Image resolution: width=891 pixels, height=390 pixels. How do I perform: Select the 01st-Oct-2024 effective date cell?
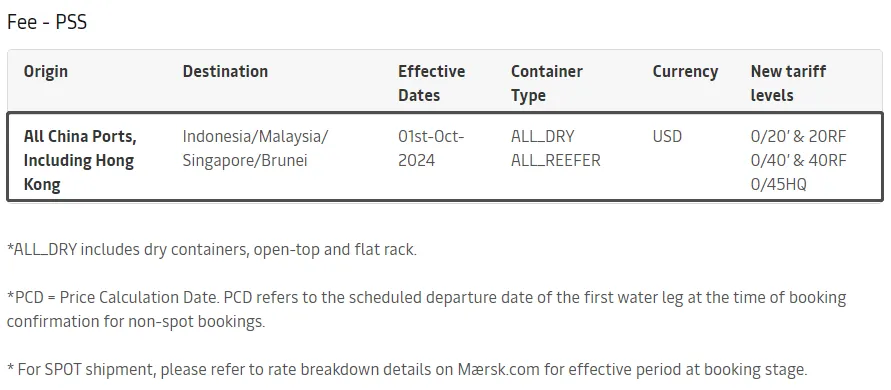point(431,148)
